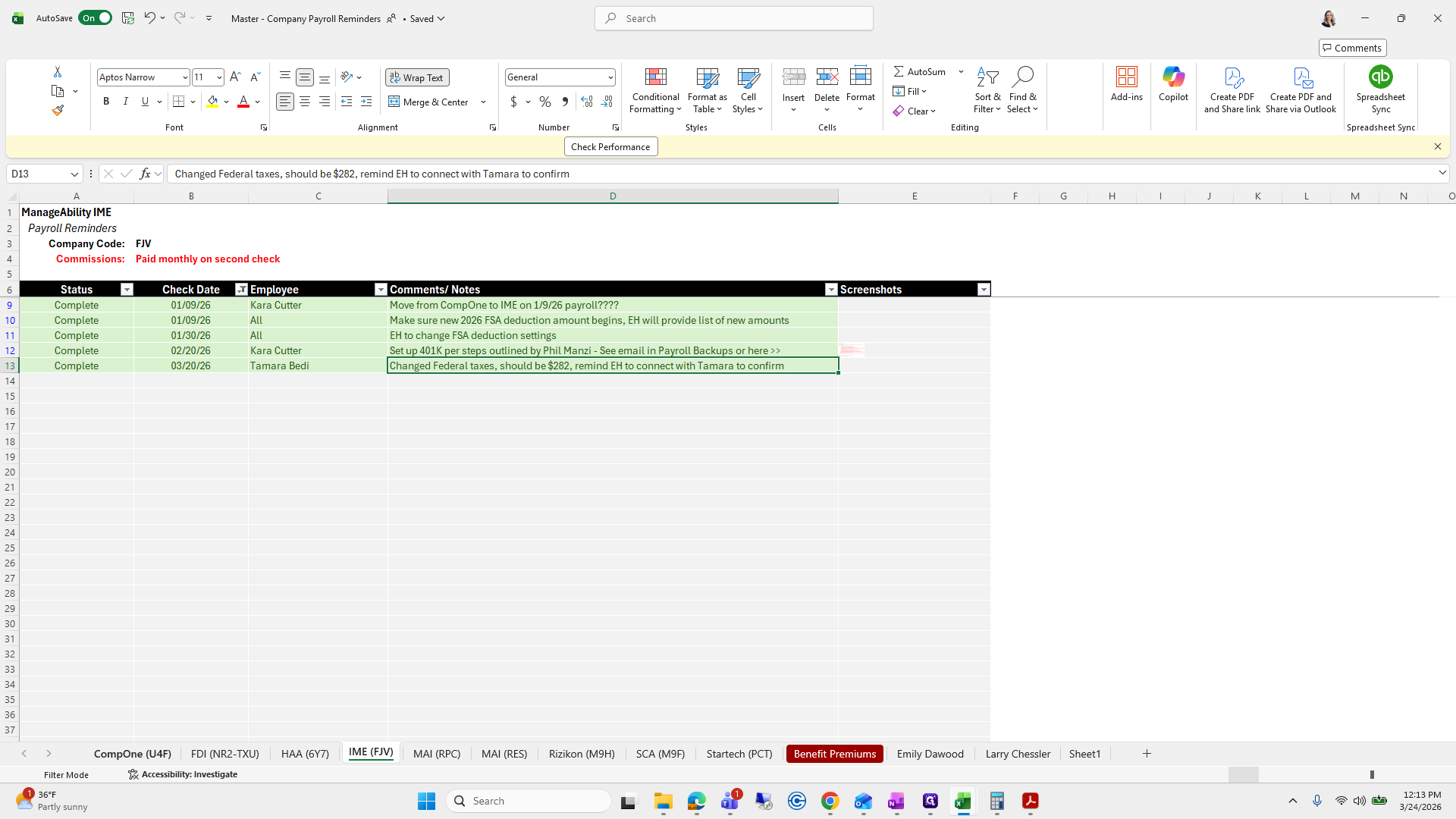Click the Insert Function fx icon
The image size is (1456, 819).
145,174
